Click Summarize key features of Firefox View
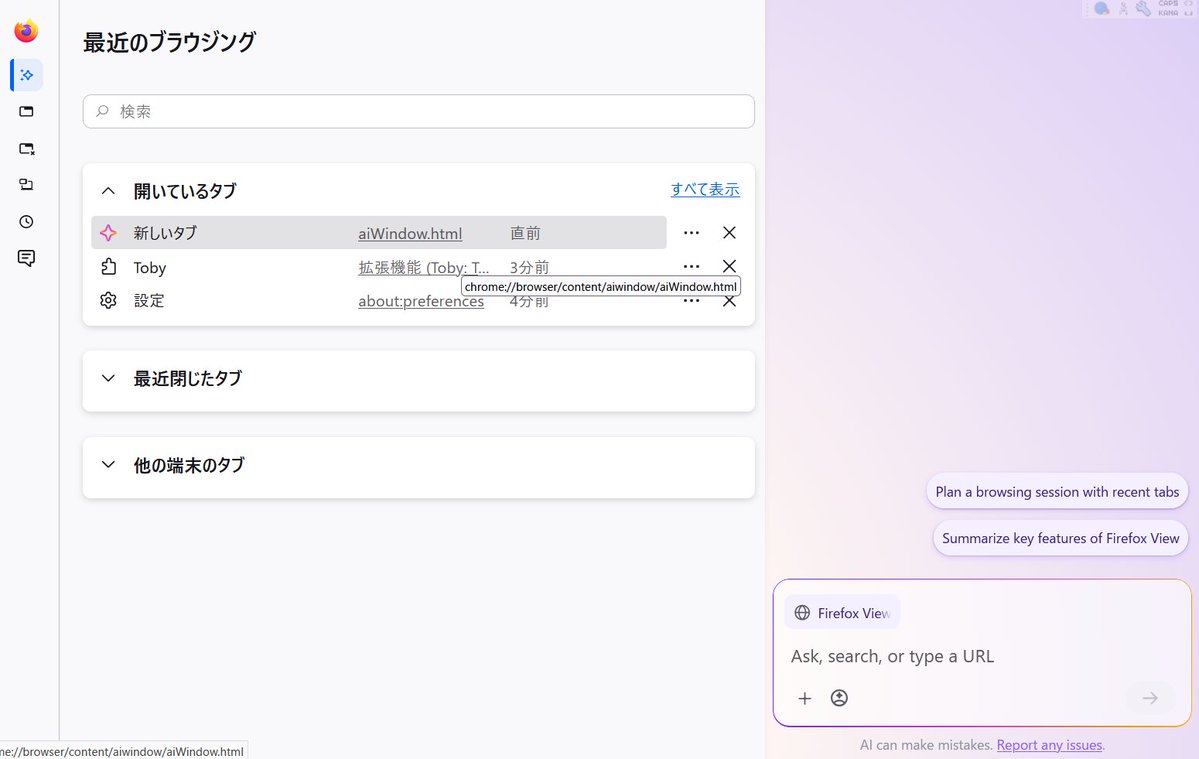 pyautogui.click(x=1061, y=538)
